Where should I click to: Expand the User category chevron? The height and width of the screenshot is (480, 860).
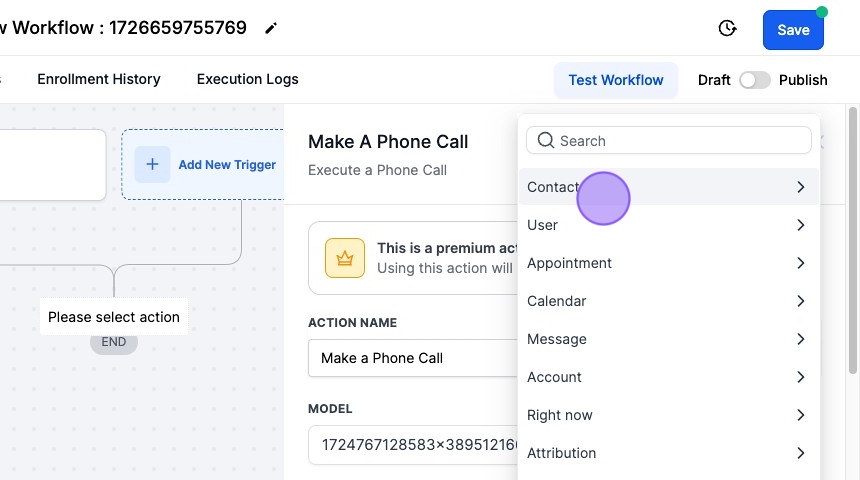coord(800,225)
